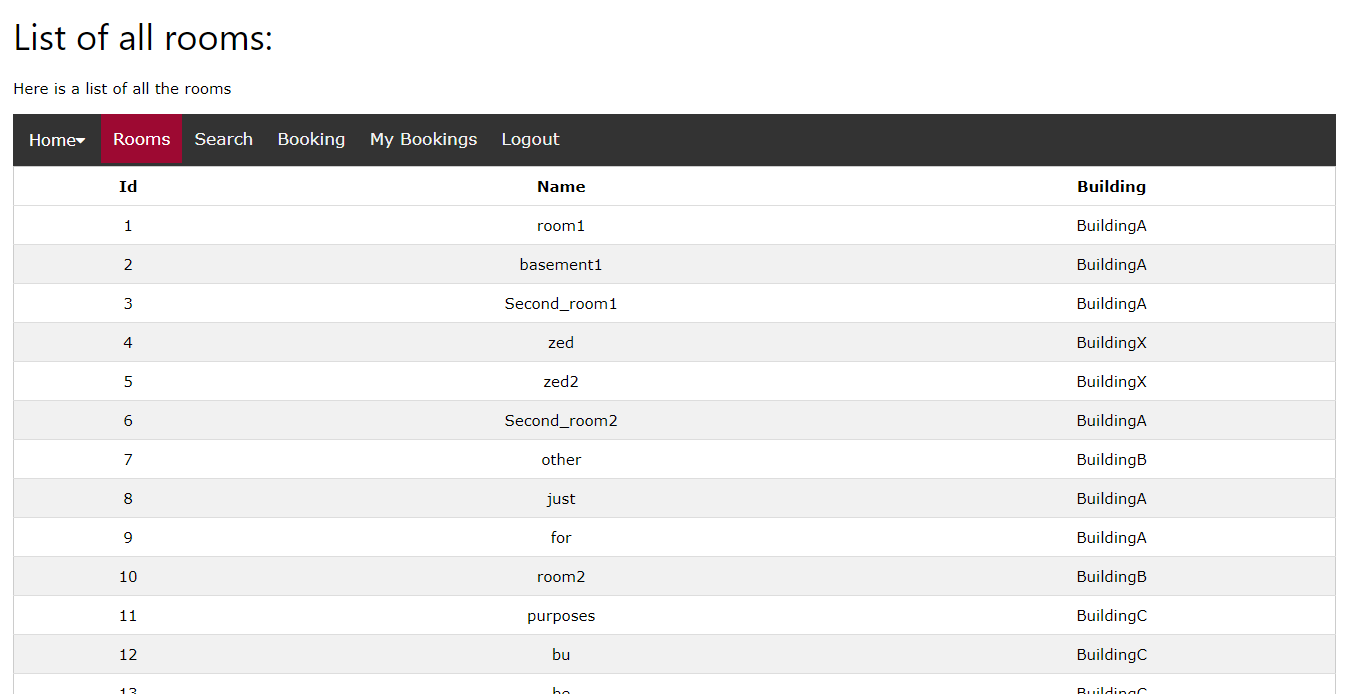Screen dimensions: 1358x694
Task: Click BuildingC in the bu row
Action: [1111, 655]
